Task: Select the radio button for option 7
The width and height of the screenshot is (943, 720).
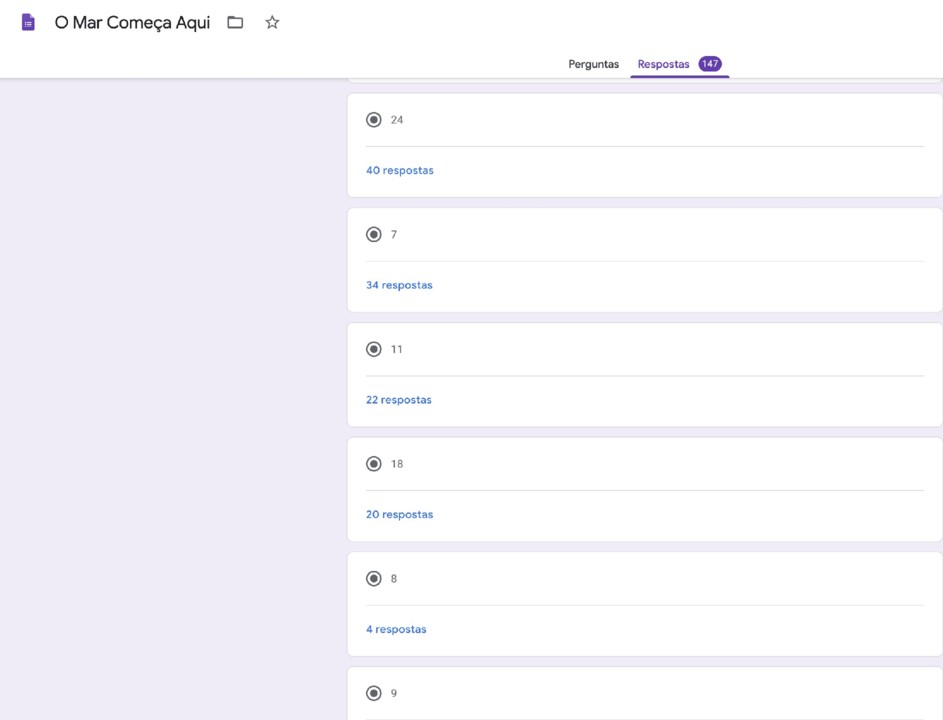Action: coord(374,235)
